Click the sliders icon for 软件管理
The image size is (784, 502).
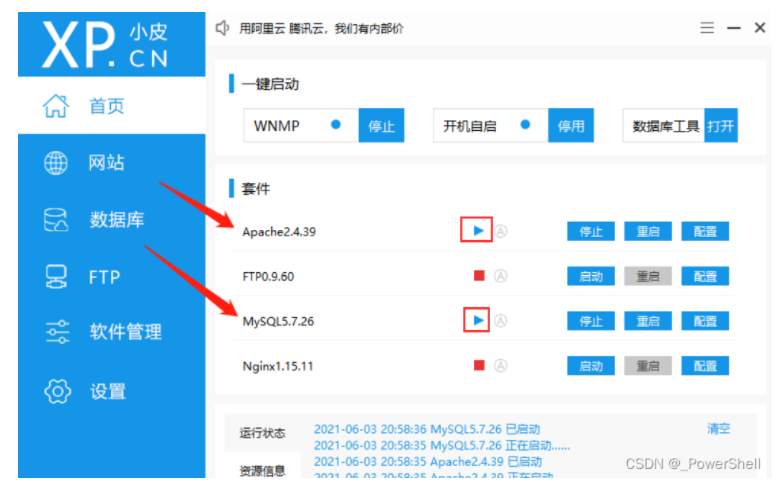(57, 332)
